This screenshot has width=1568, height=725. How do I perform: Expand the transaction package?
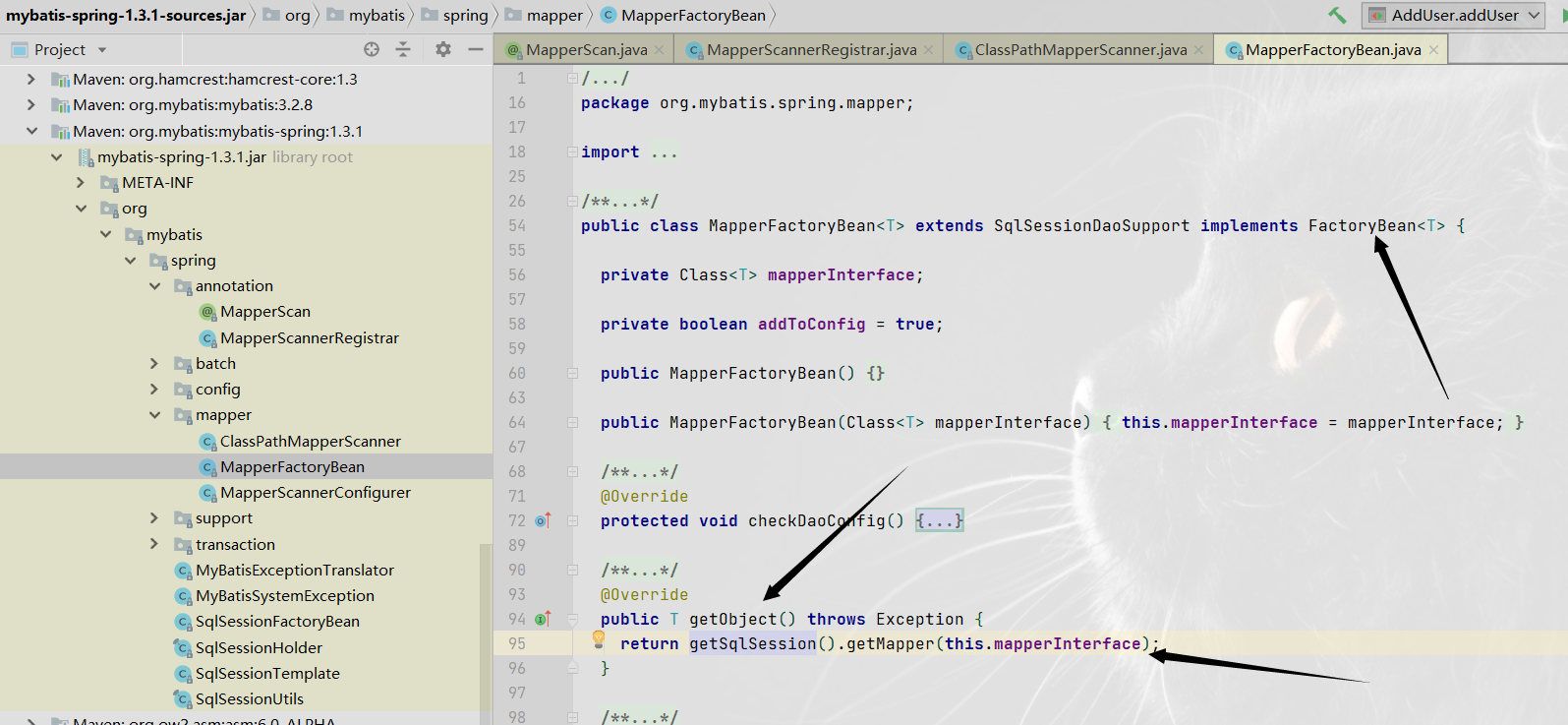[154, 544]
